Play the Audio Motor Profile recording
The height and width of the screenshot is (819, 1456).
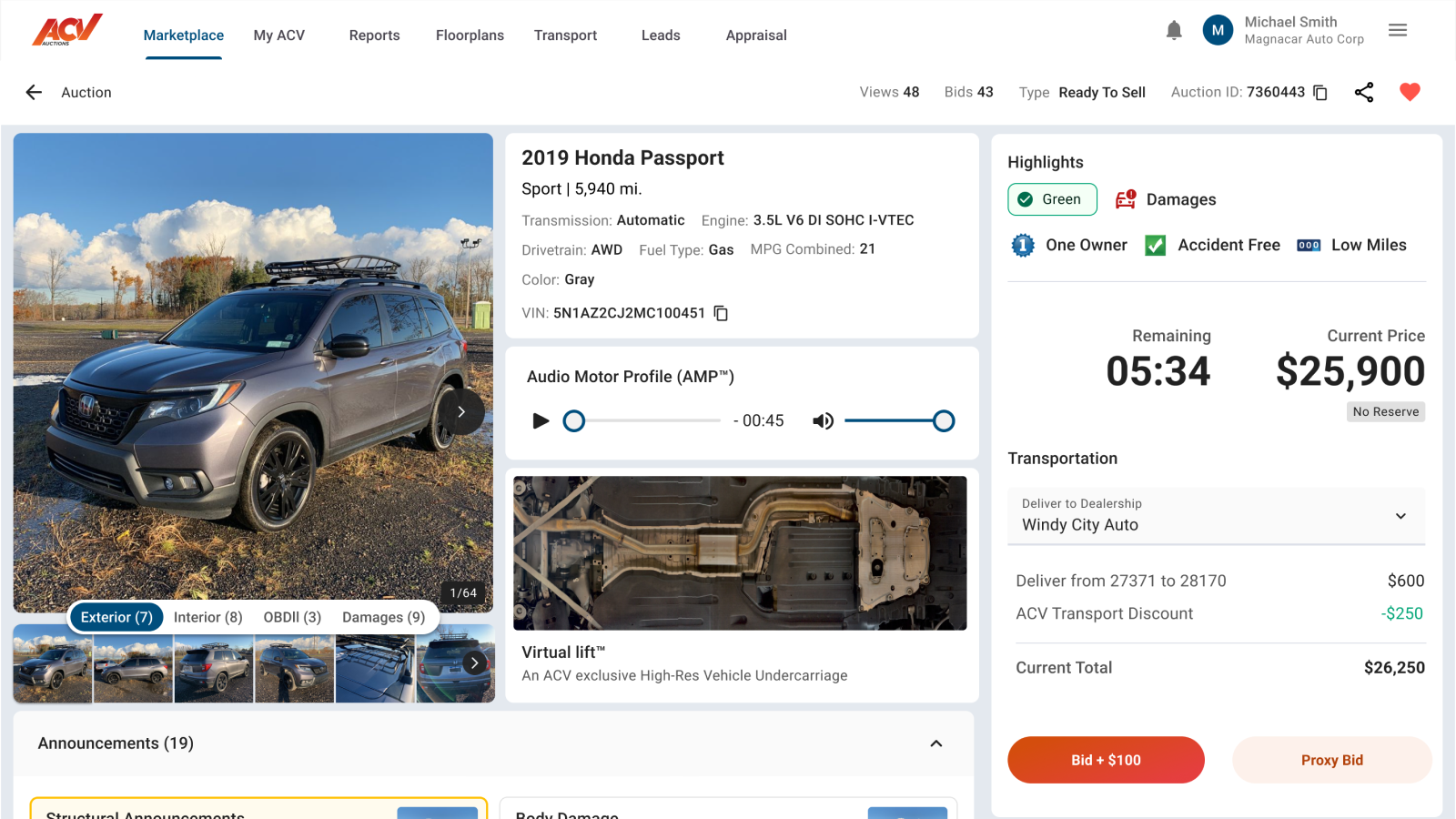coord(541,420)
